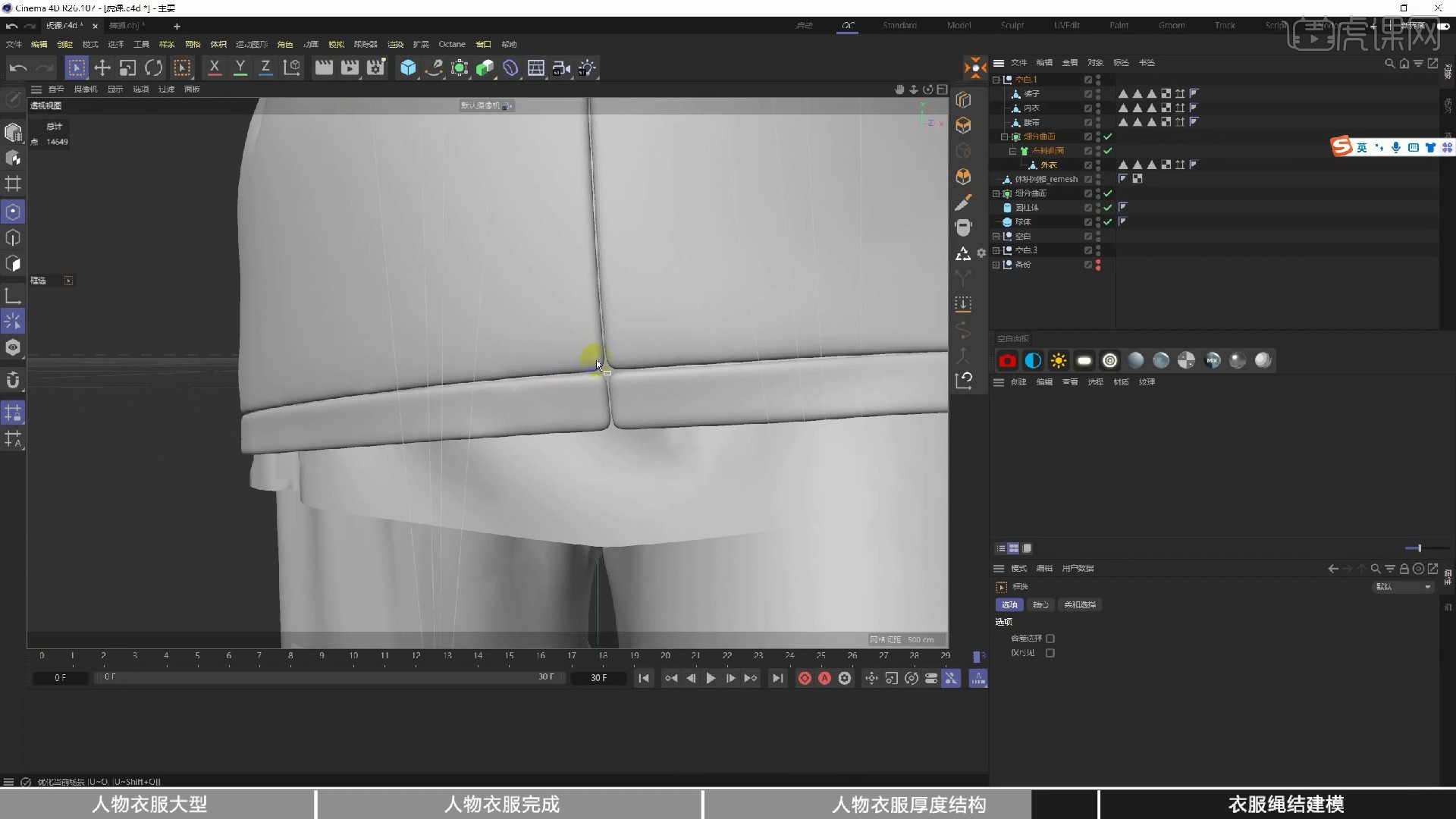Click the lock icon in attribute manager
Screen dimensions: 1456x819
pyautogui.click(x=1404, y=569)
